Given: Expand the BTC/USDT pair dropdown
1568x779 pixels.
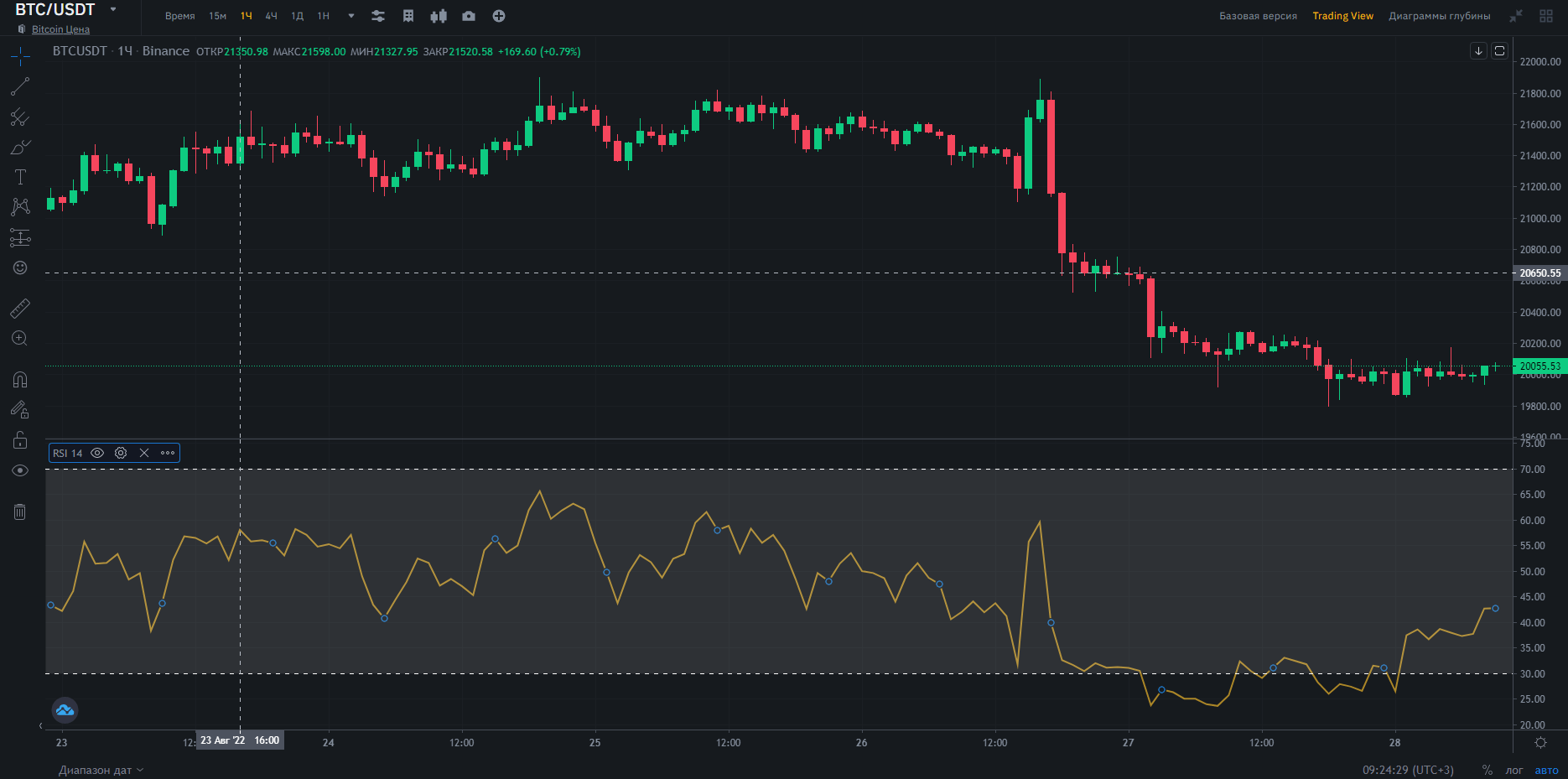Looking at the screenshot, I should [113, 9].
